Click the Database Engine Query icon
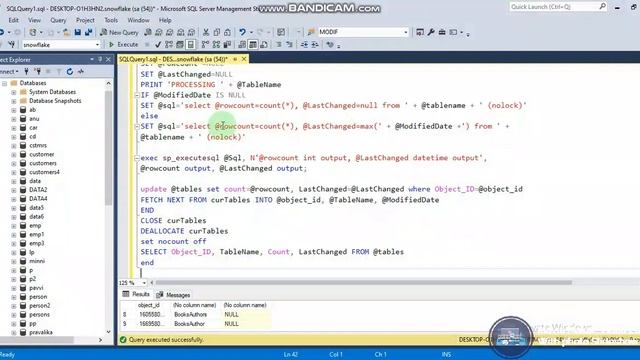 tap(148, 32)
